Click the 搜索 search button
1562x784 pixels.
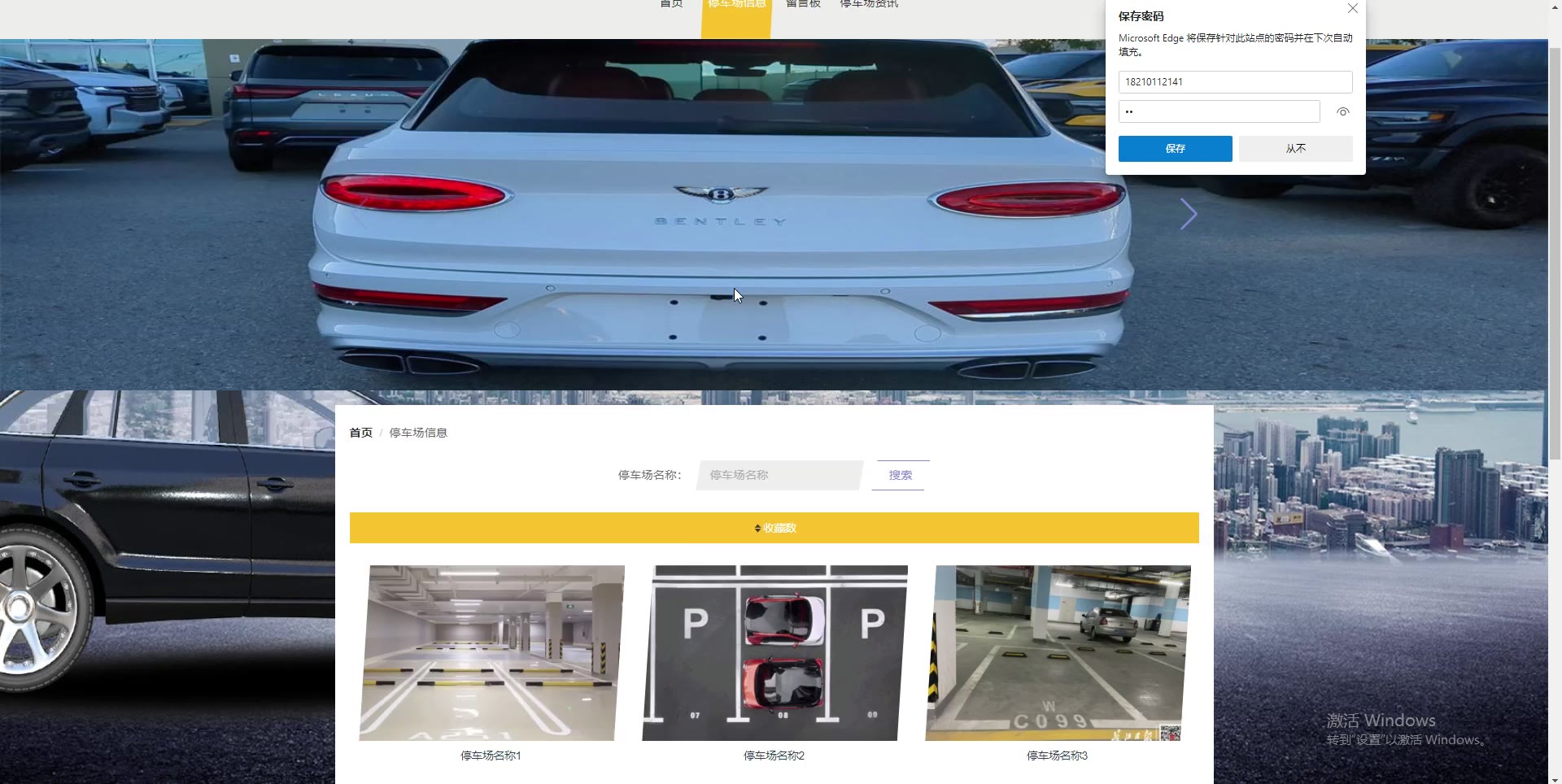900,475
